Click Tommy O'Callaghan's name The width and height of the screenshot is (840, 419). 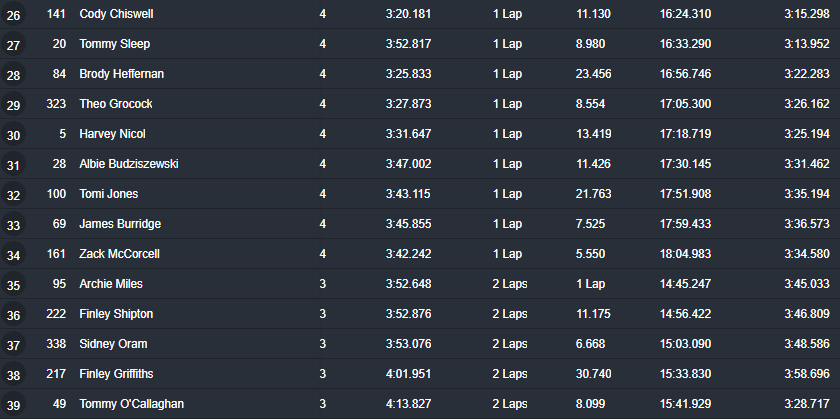pyautogui.click(x=131, y=404)
